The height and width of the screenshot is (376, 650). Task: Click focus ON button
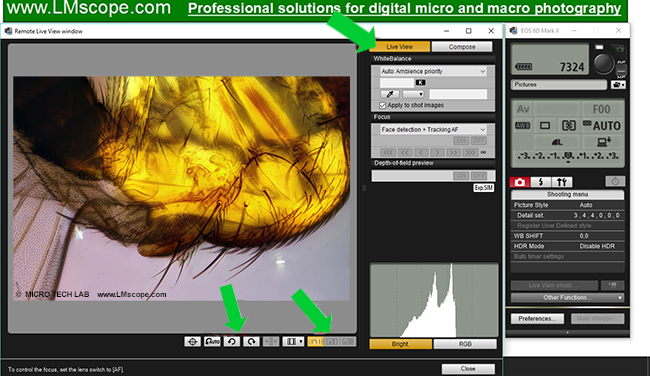point(461,141)
